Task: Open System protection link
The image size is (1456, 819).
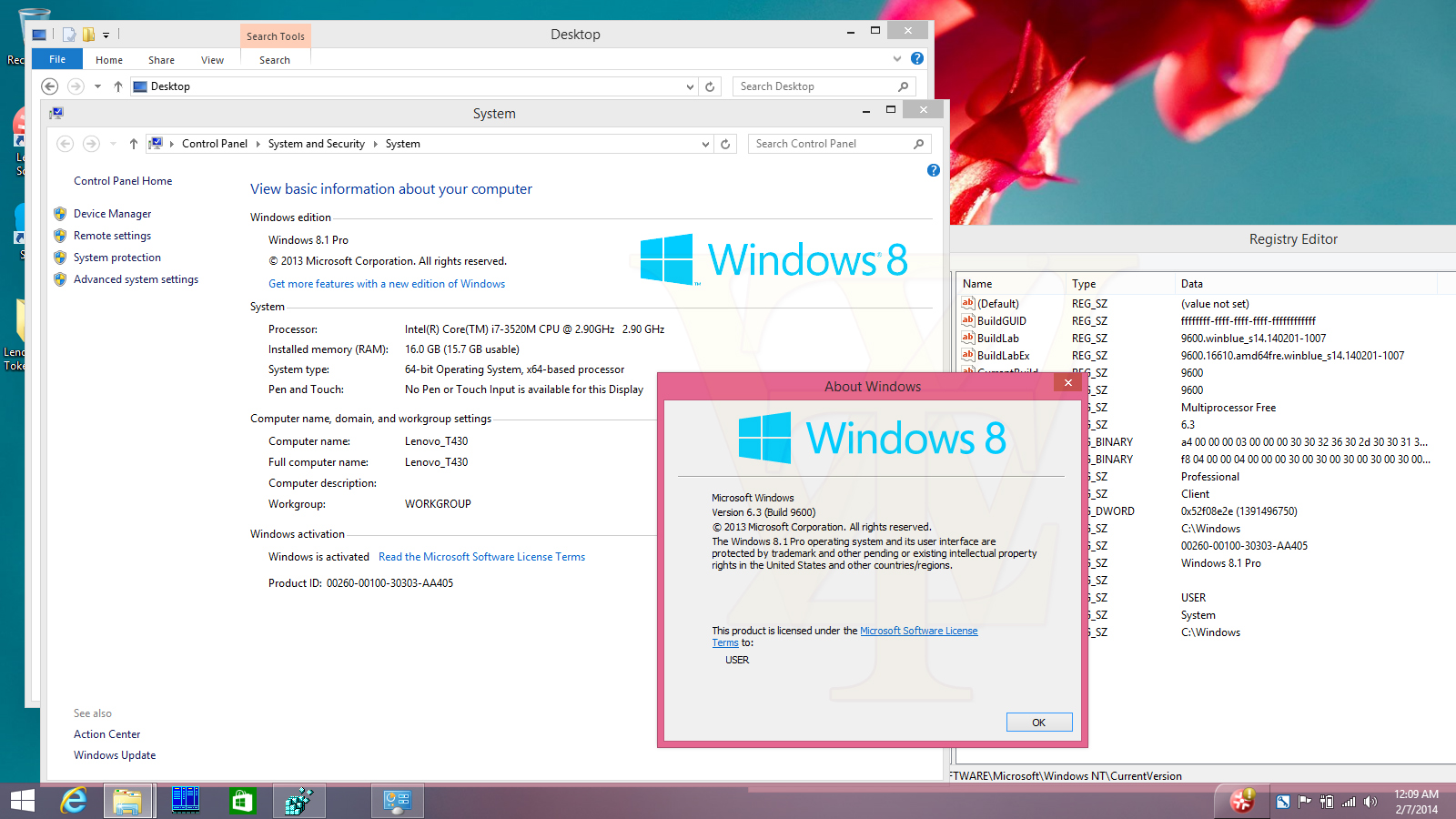Action: 117,258
